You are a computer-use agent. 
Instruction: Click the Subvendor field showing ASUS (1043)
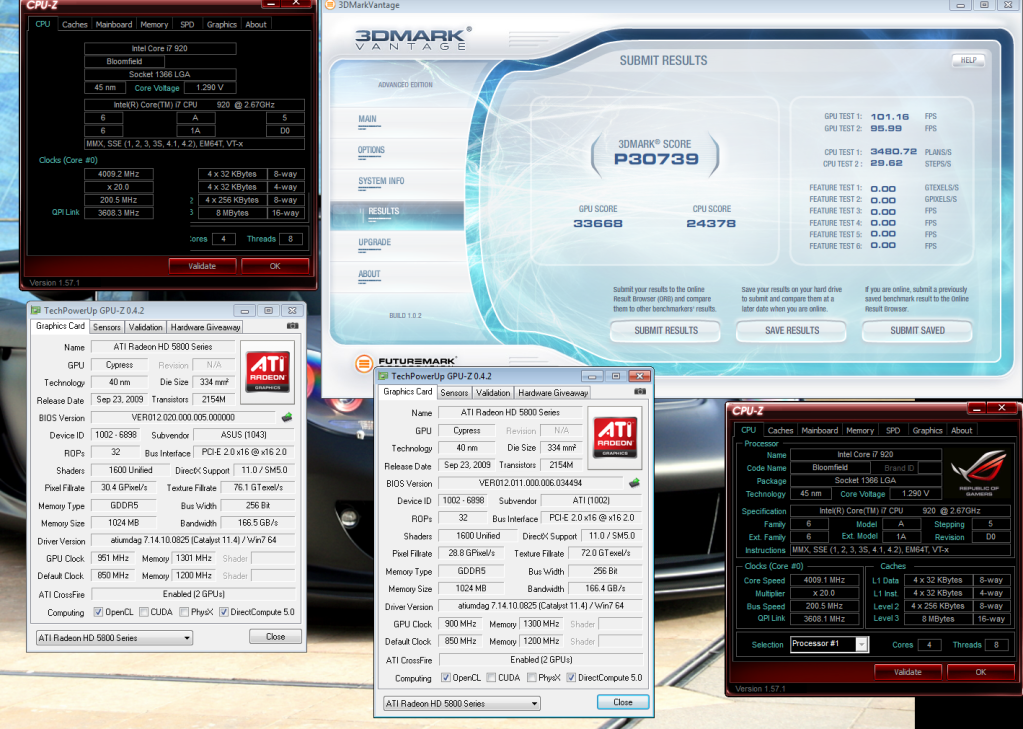(x=244, y=435)
